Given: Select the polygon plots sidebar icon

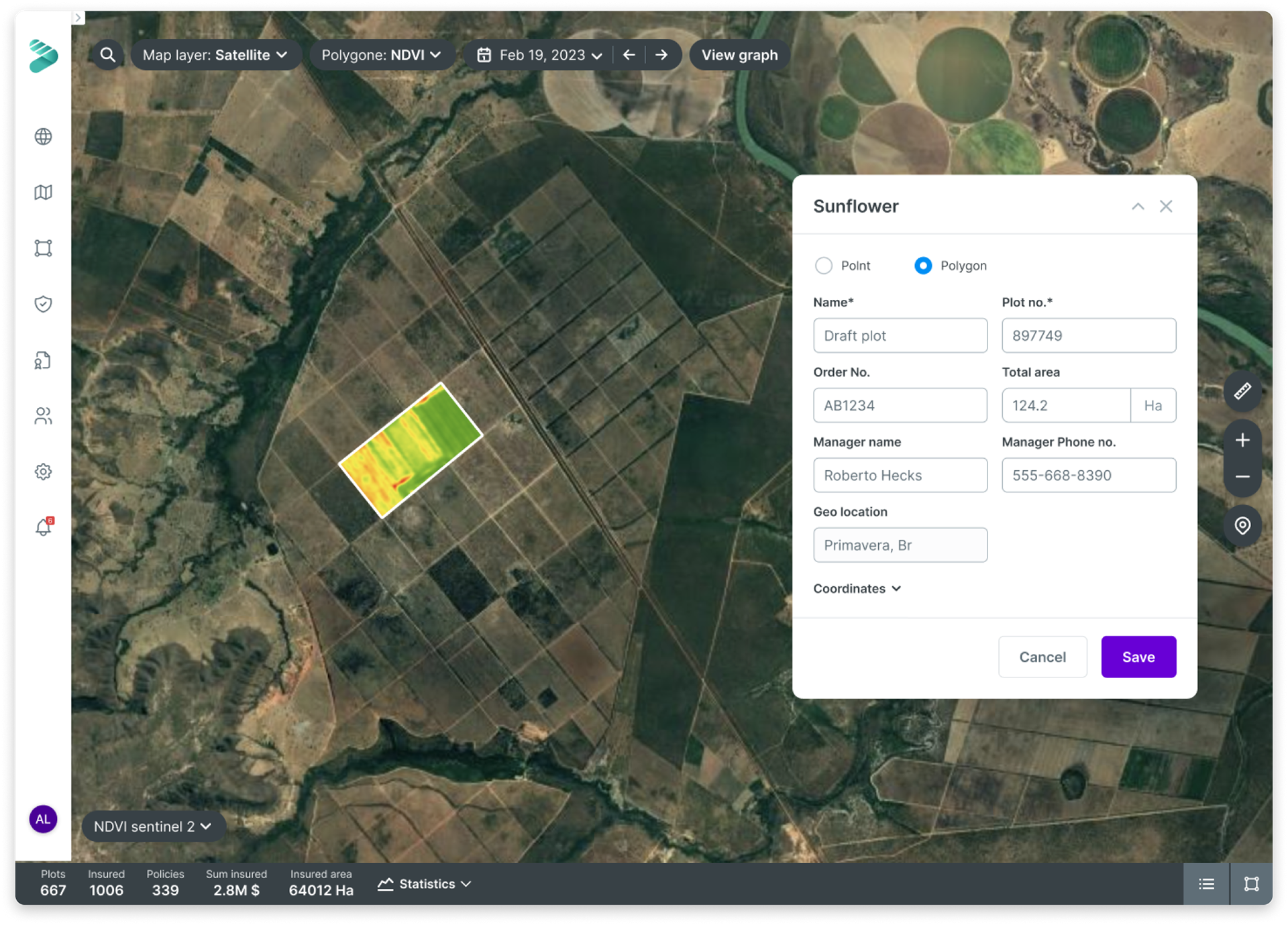Looking at the screenshot, I should coord(43,248).
